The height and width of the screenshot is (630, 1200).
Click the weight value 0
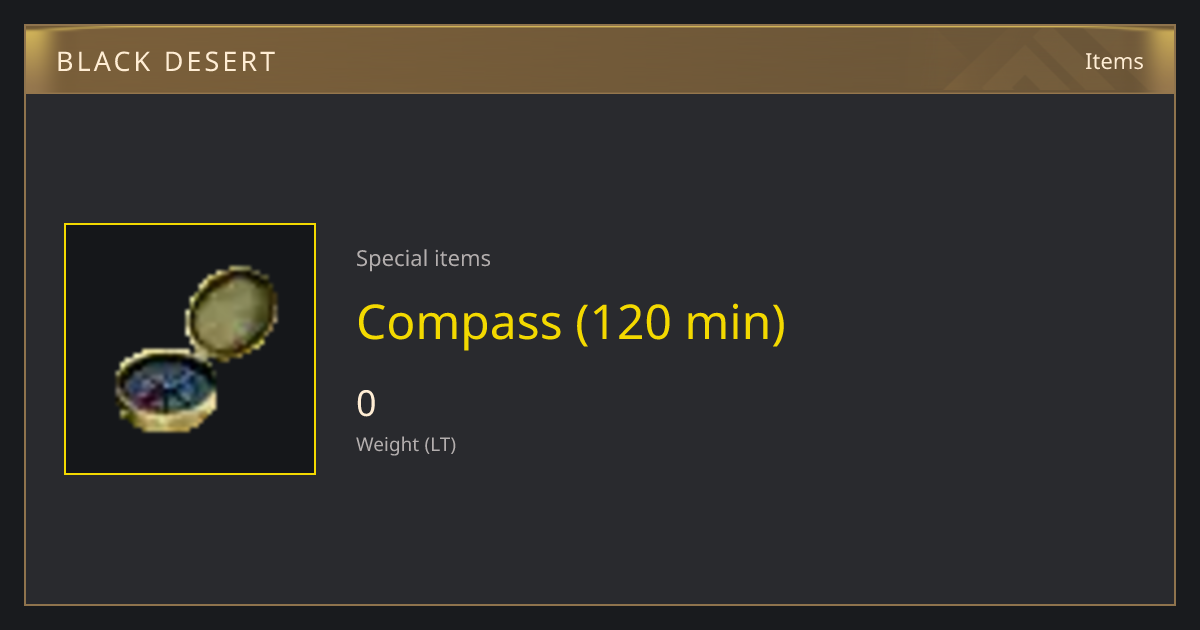click(366, 404)
